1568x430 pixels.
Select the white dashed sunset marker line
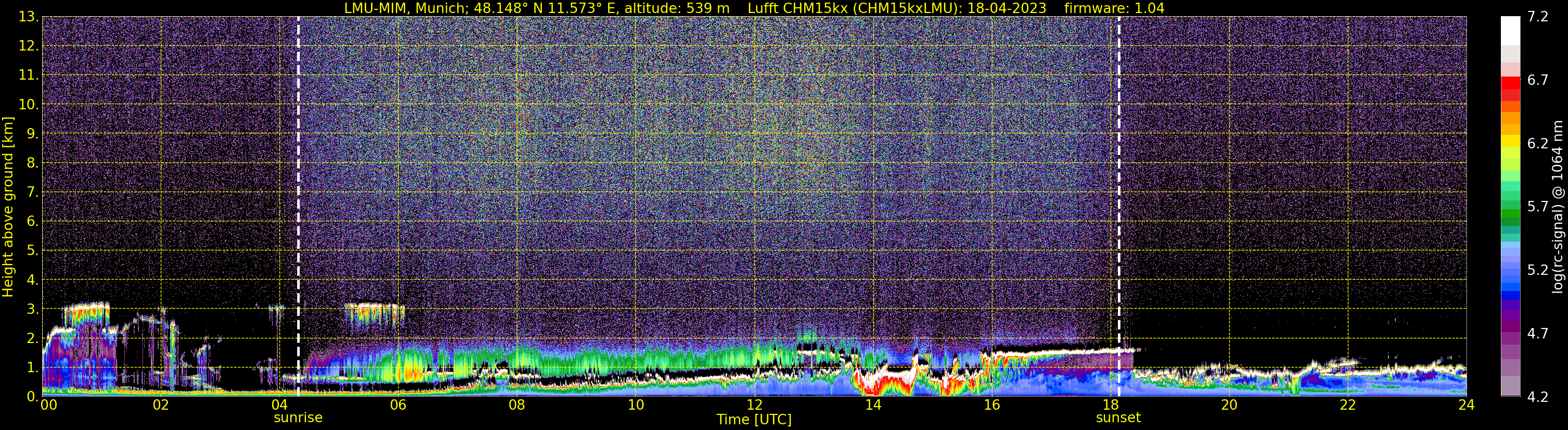click(1119, 206)
